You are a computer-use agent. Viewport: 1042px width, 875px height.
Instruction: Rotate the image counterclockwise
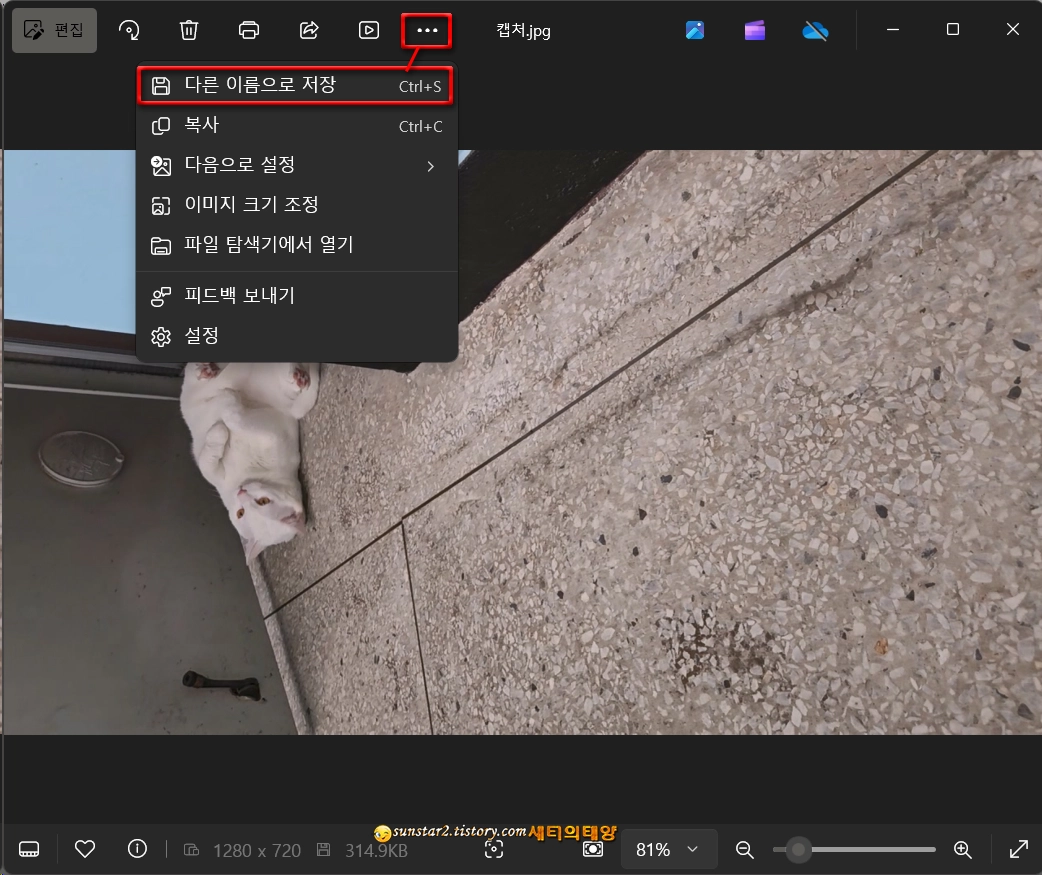[x=129, y=29]
